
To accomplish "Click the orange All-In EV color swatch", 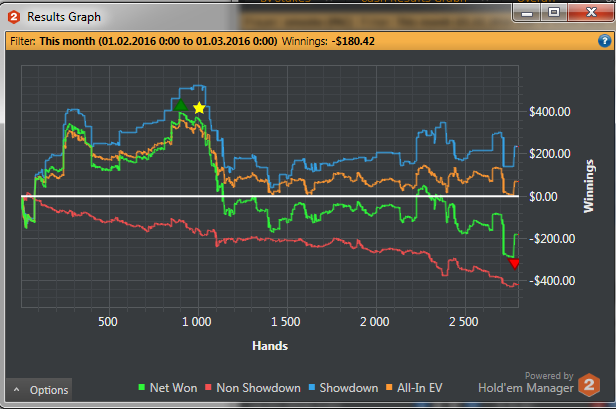I will pos(389,387).
